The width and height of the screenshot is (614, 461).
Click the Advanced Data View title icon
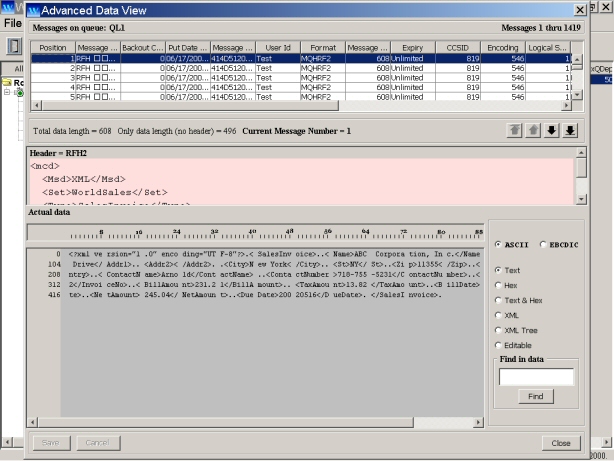(34, 10)
